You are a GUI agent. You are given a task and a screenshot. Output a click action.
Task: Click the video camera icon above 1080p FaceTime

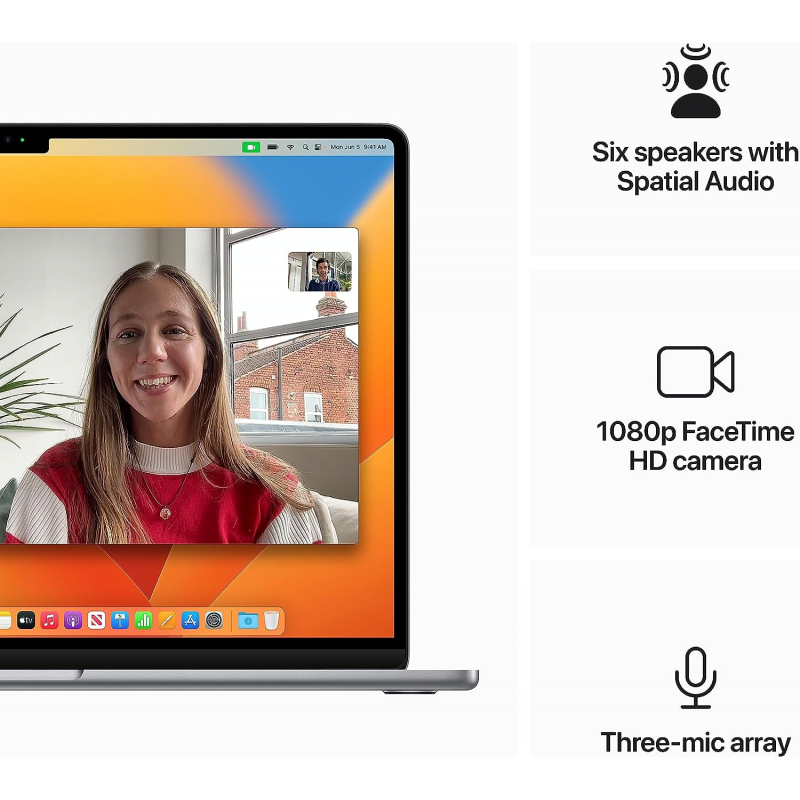695,372
